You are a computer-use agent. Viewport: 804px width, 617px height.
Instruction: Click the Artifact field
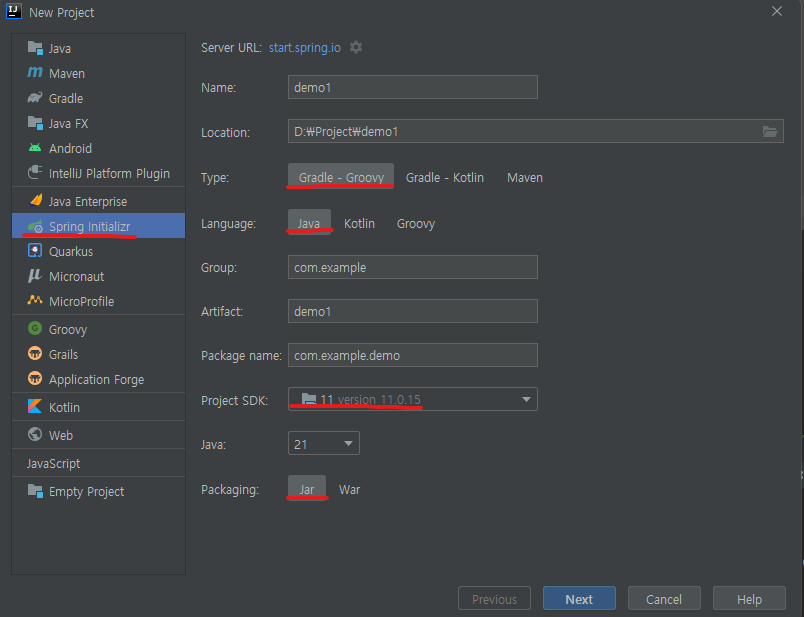[x=413, y=311]
